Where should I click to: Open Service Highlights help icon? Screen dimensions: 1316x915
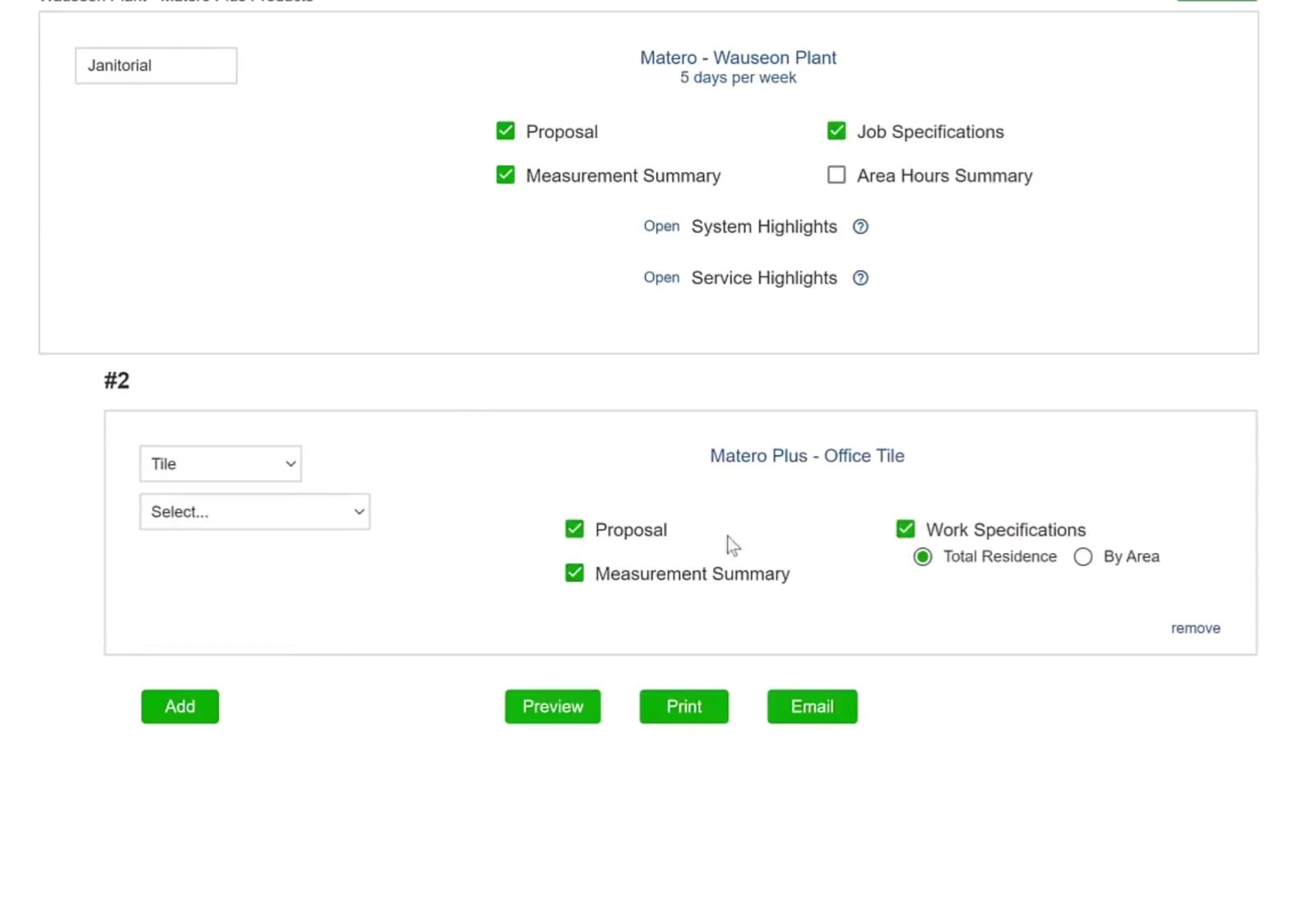[860, 278]
